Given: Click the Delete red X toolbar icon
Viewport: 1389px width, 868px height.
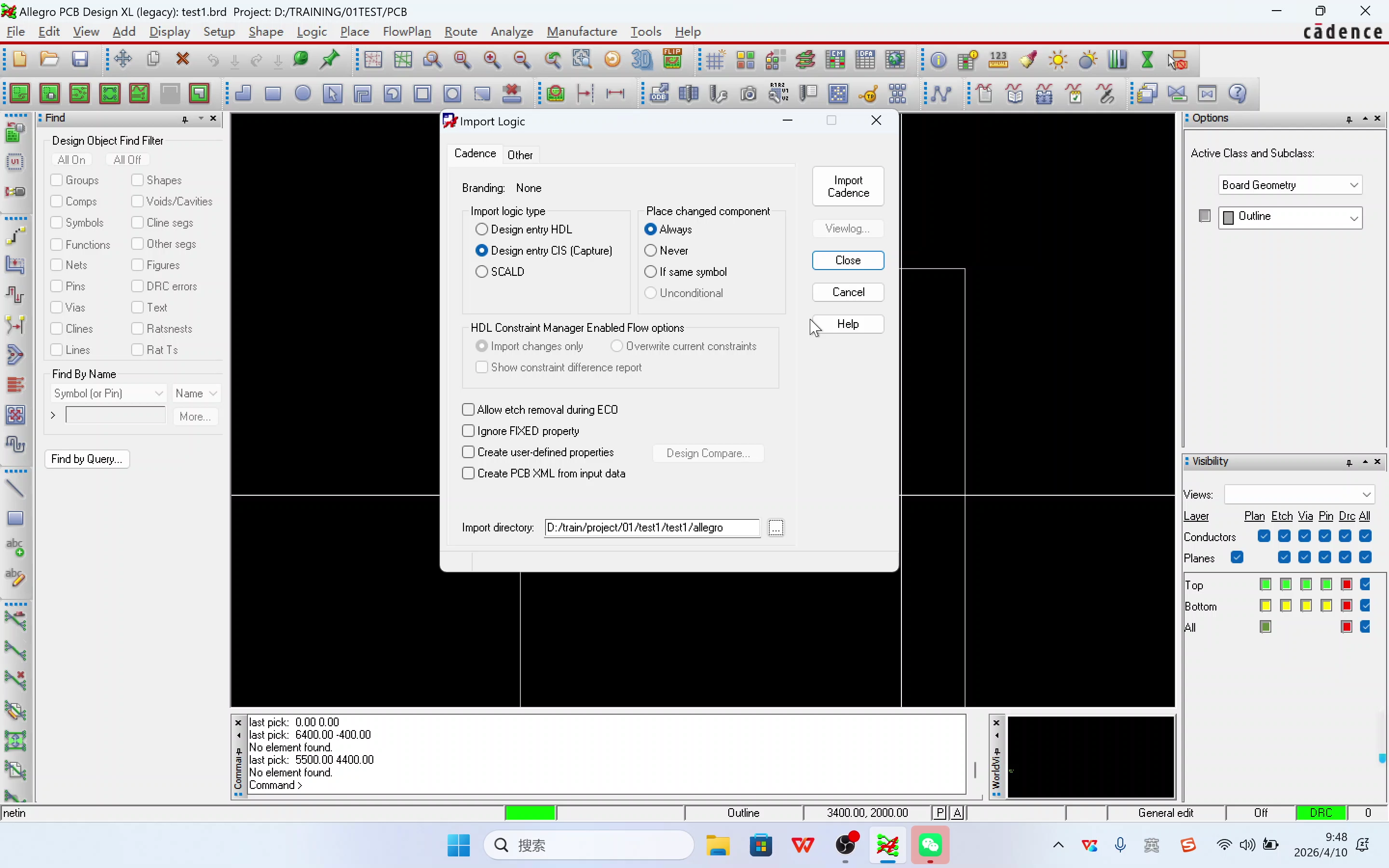Looking at the screenshot, I should point(182,59).
